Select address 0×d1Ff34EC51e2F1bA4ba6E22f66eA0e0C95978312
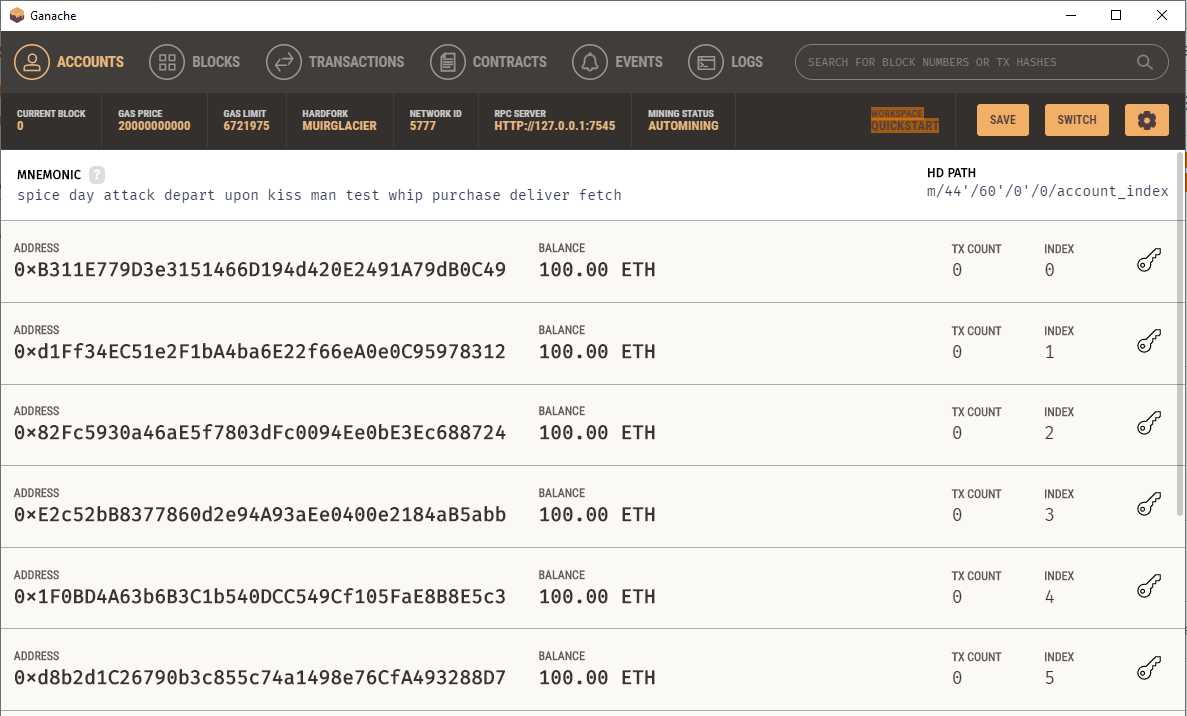 (x=260, y=351)
